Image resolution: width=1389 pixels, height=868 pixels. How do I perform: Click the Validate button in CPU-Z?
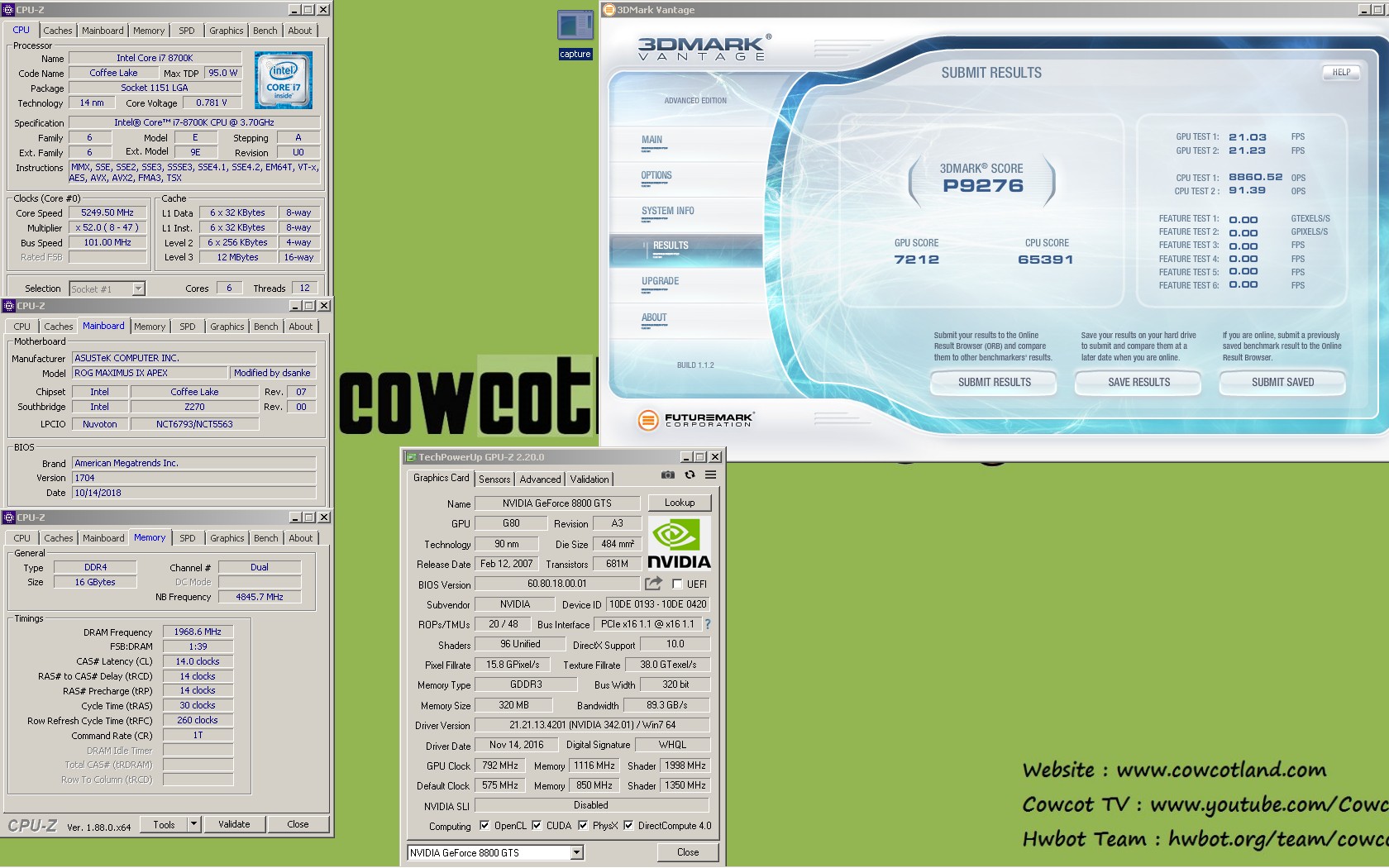click(x=234, y=824)
